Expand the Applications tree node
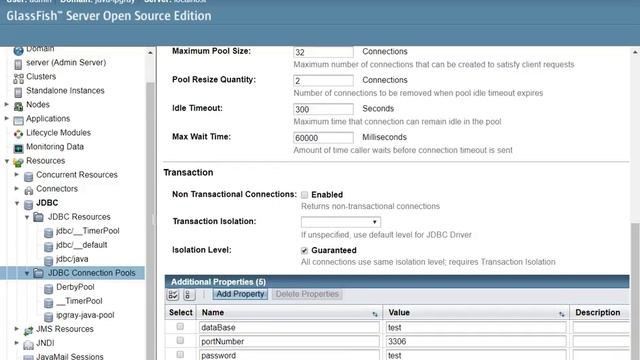 (x=7, y=118)
